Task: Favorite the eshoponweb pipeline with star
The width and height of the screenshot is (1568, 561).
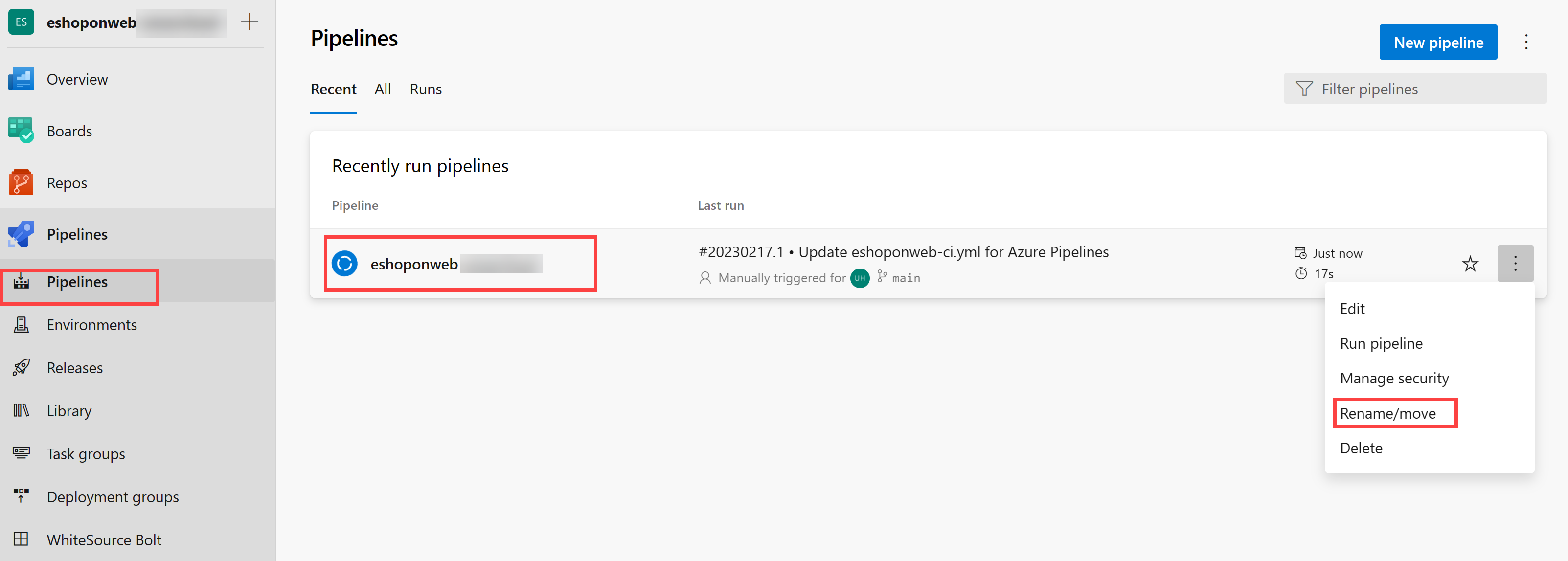Action: pos(1470,264)
